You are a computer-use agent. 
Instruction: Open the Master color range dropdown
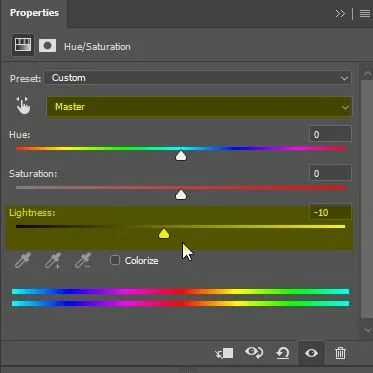[x=199, y=107]
